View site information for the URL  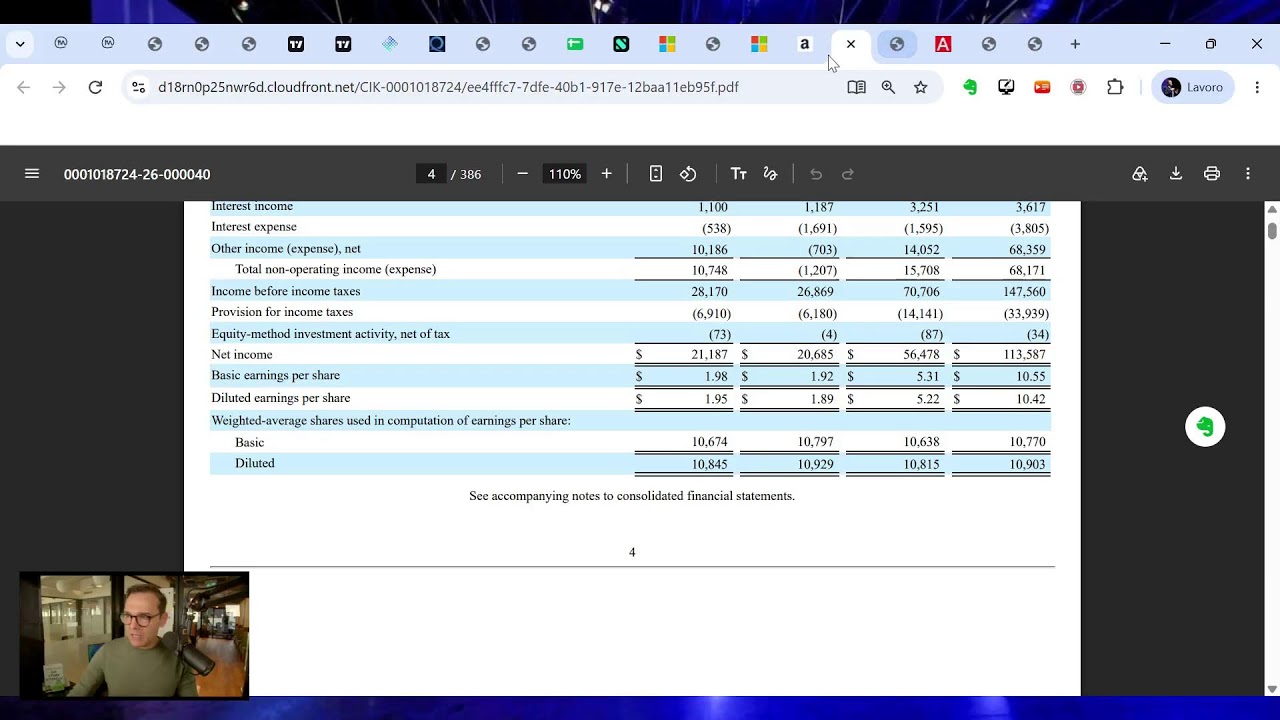tap(139, 87)
